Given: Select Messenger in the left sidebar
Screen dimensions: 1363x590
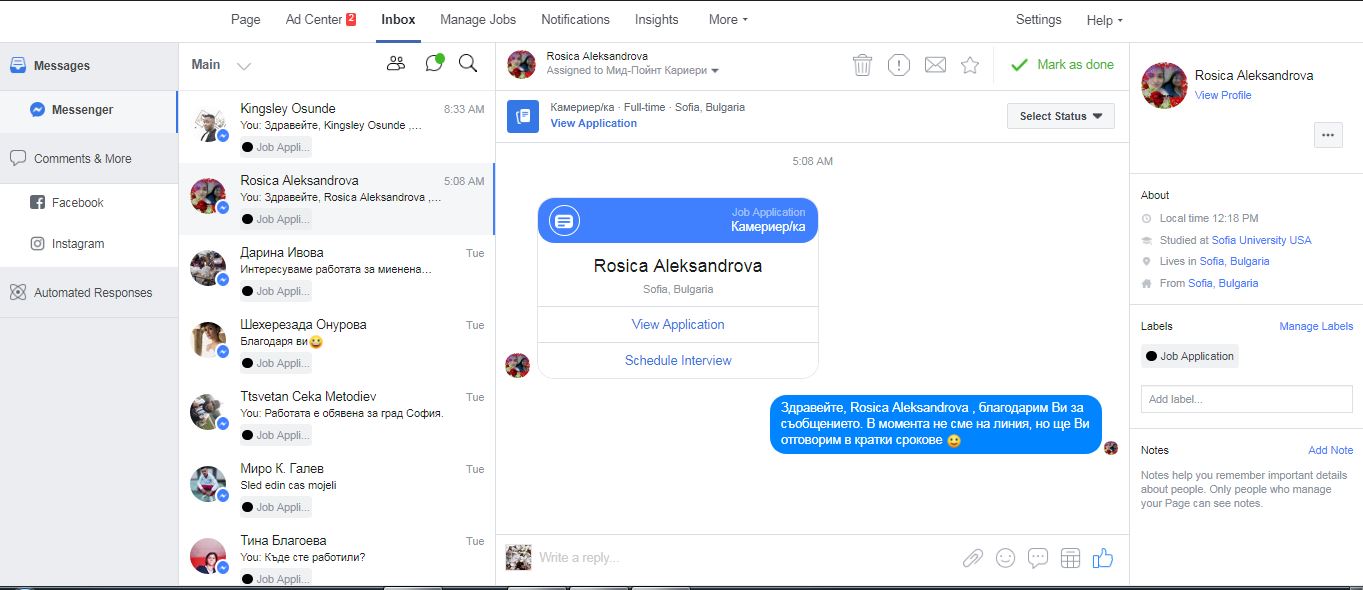Looking at the screenshot, I should tap(89, 110).
